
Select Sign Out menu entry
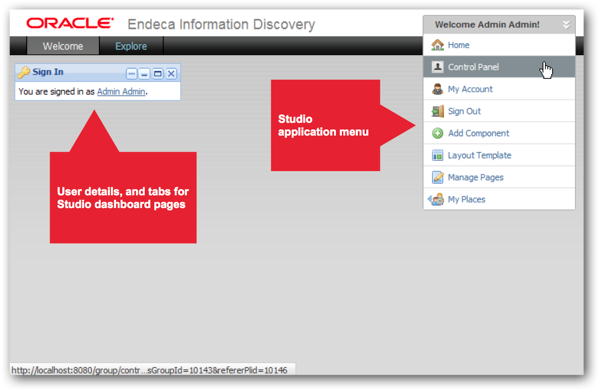pyautogui.click(x=499, y=111)
